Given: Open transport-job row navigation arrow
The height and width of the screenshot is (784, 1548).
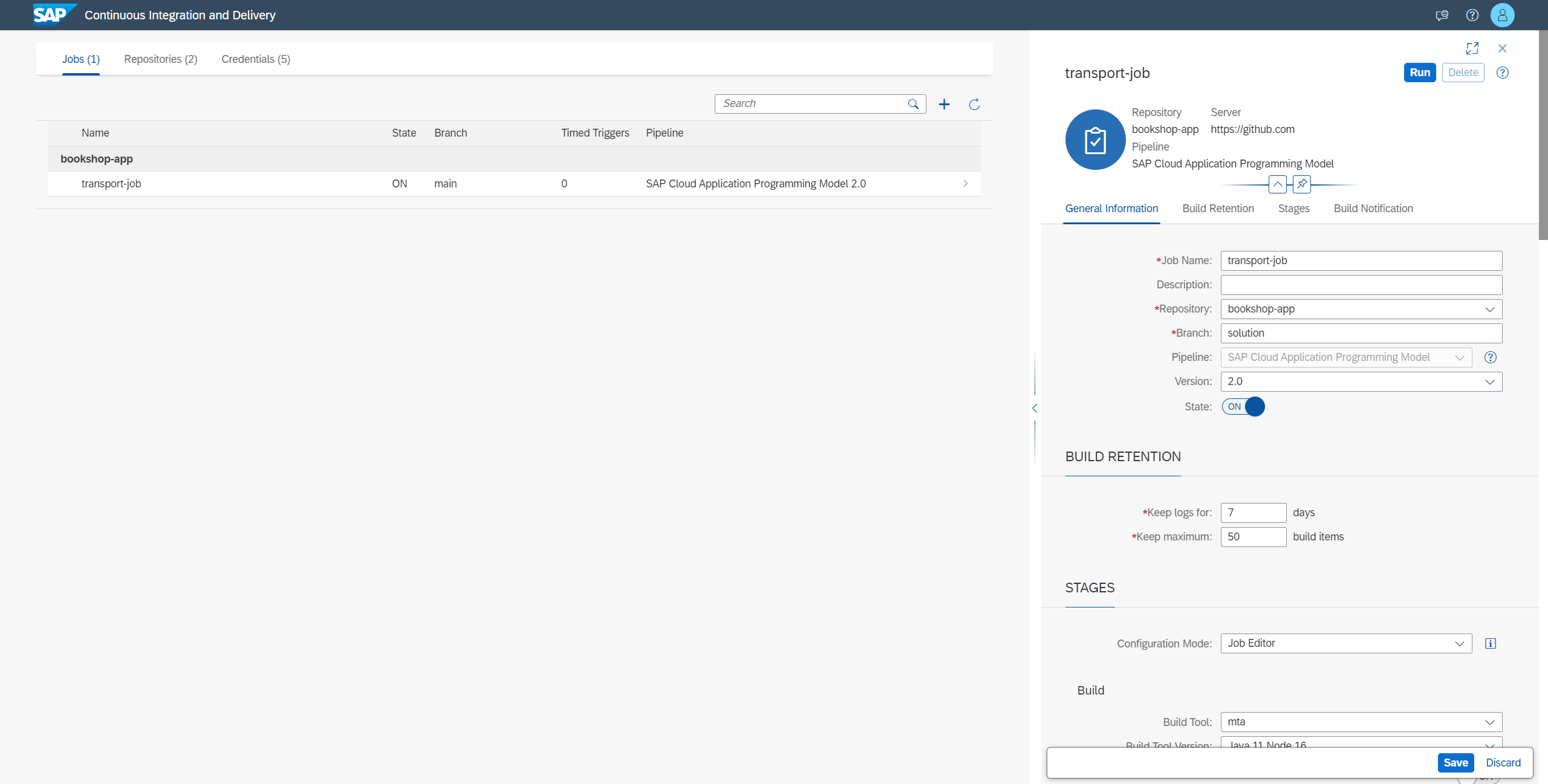Looking at the screenshot, I should point(965,184).
